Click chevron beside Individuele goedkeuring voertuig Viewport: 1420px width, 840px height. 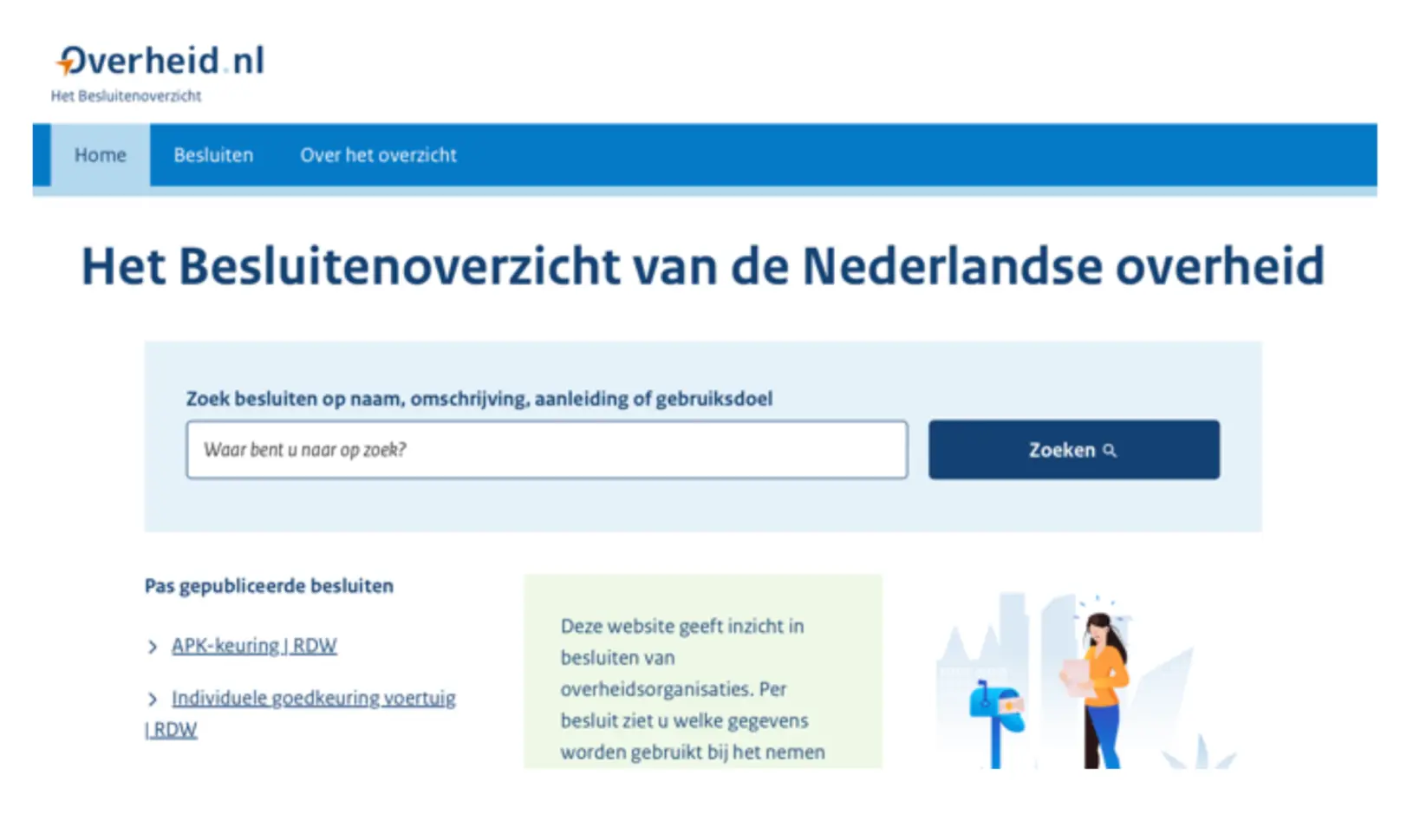[x=153, y=699]
